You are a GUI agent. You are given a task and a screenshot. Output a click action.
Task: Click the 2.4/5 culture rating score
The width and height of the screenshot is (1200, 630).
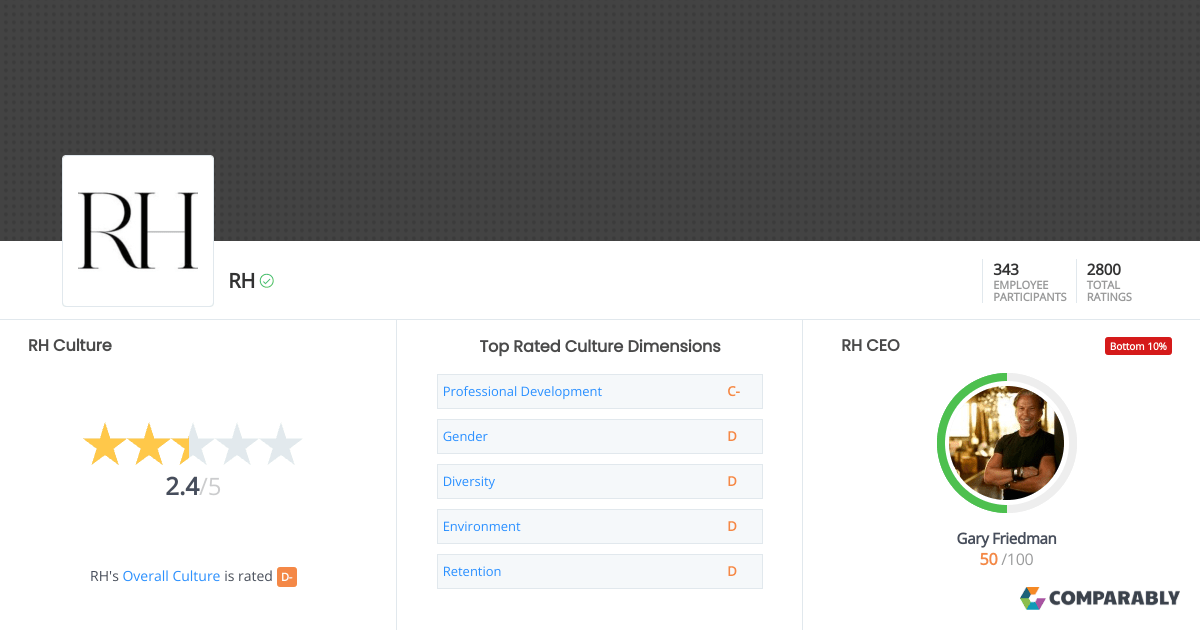[193, 487]
